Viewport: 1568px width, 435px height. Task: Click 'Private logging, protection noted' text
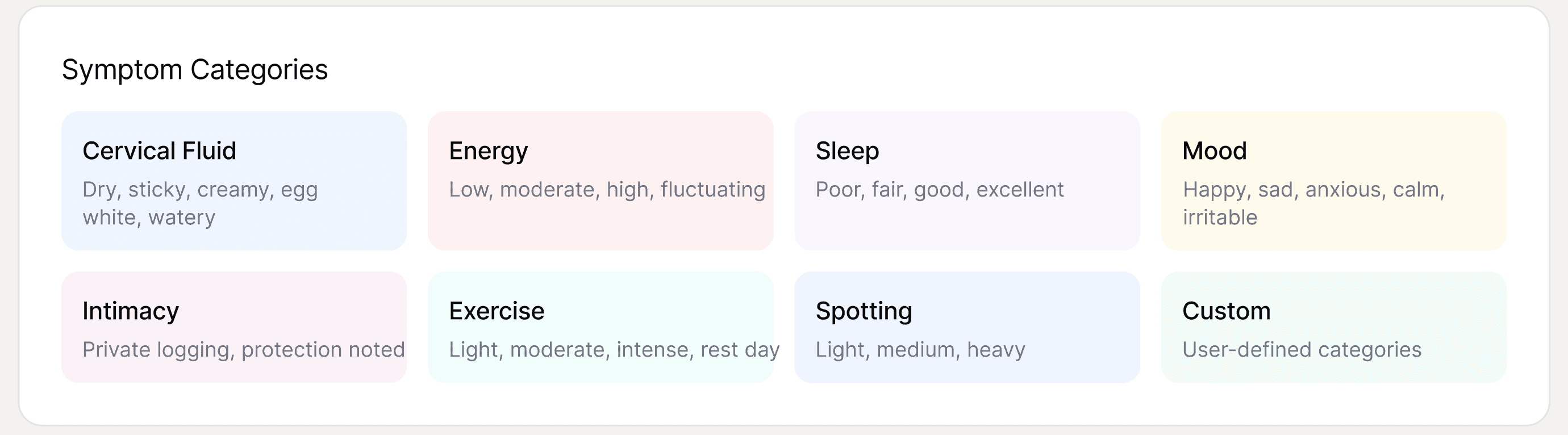pos(244,350)
